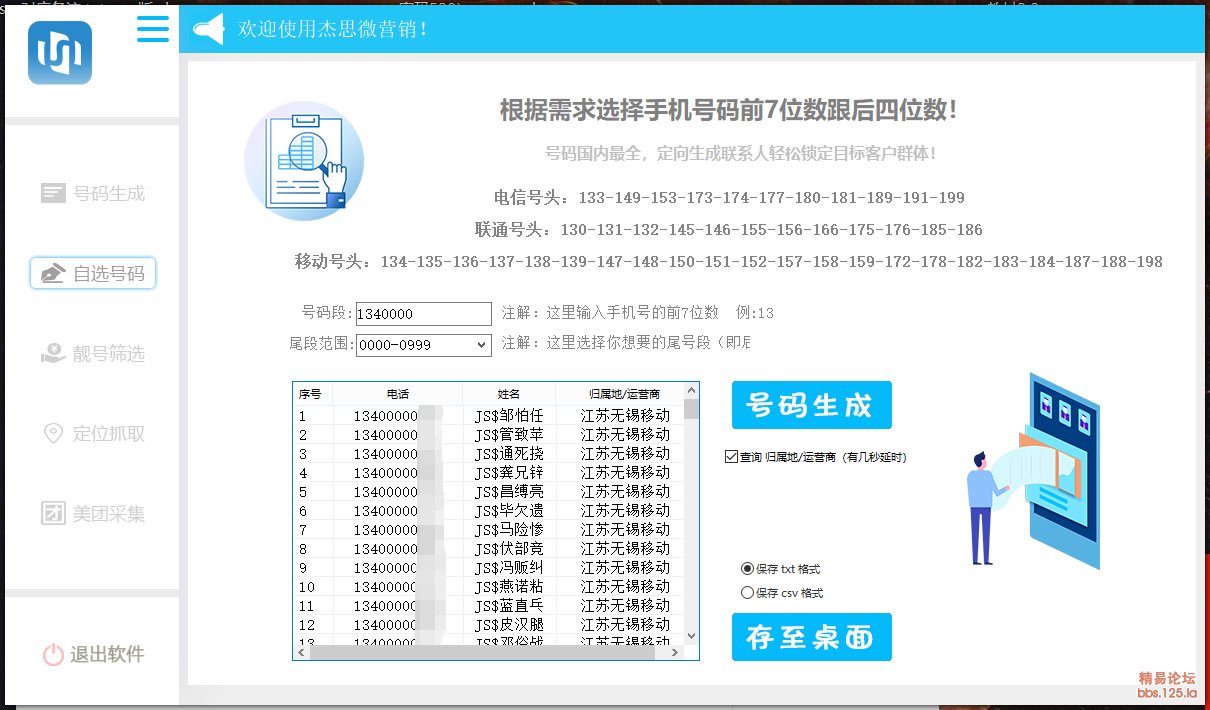Click the 自选号码 pencil icon
The height and width of the screenshot is (710, 1210).
(54, 273)
